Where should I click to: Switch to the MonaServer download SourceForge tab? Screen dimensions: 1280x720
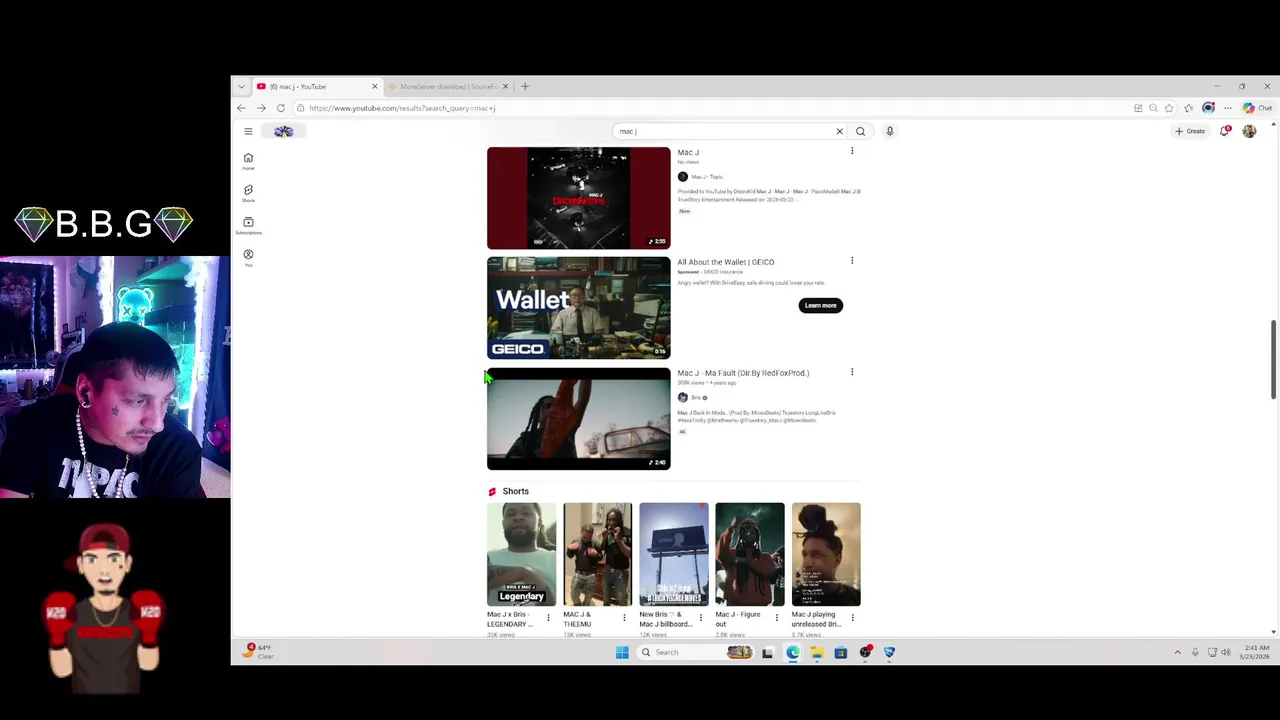click(x=447, y=86)
